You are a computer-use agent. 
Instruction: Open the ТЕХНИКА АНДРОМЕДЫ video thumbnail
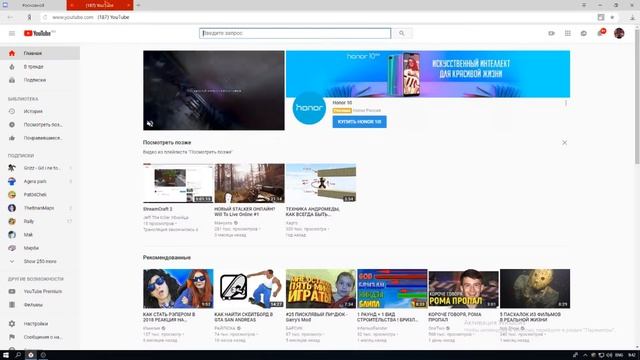(321, 183)
